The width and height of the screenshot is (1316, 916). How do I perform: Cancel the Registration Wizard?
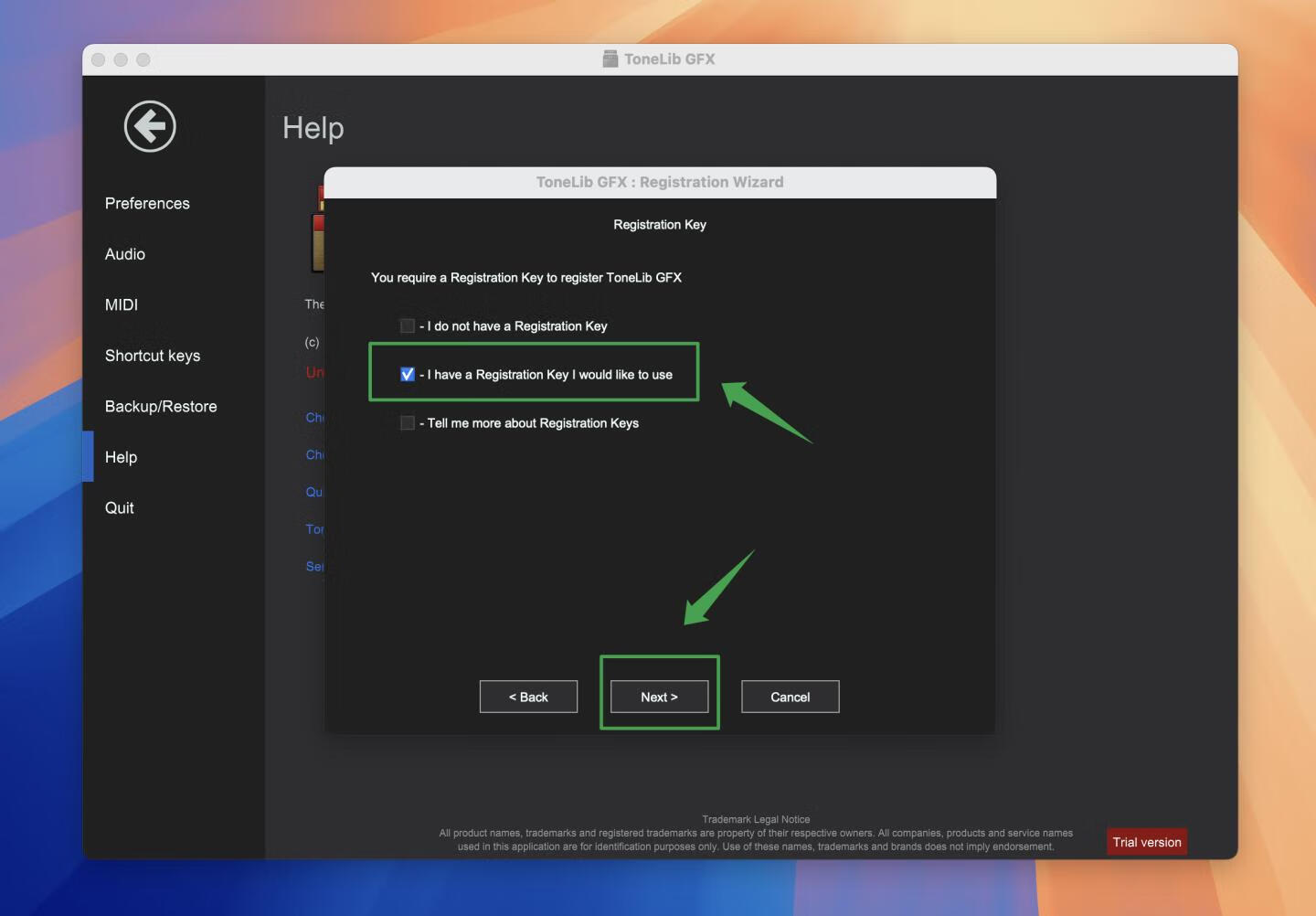790,696
